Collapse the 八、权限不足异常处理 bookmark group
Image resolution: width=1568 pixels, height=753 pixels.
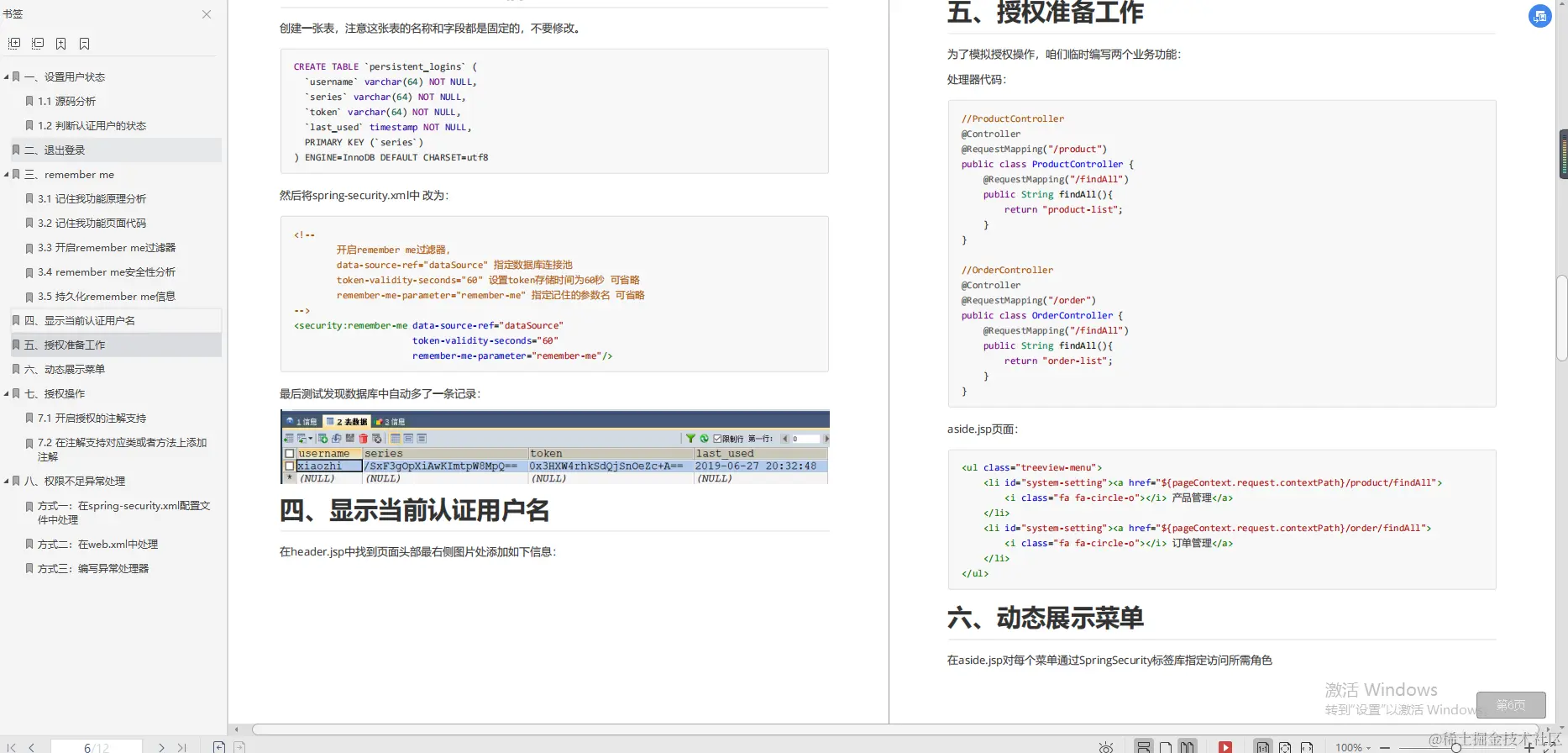tap(6, 482)
